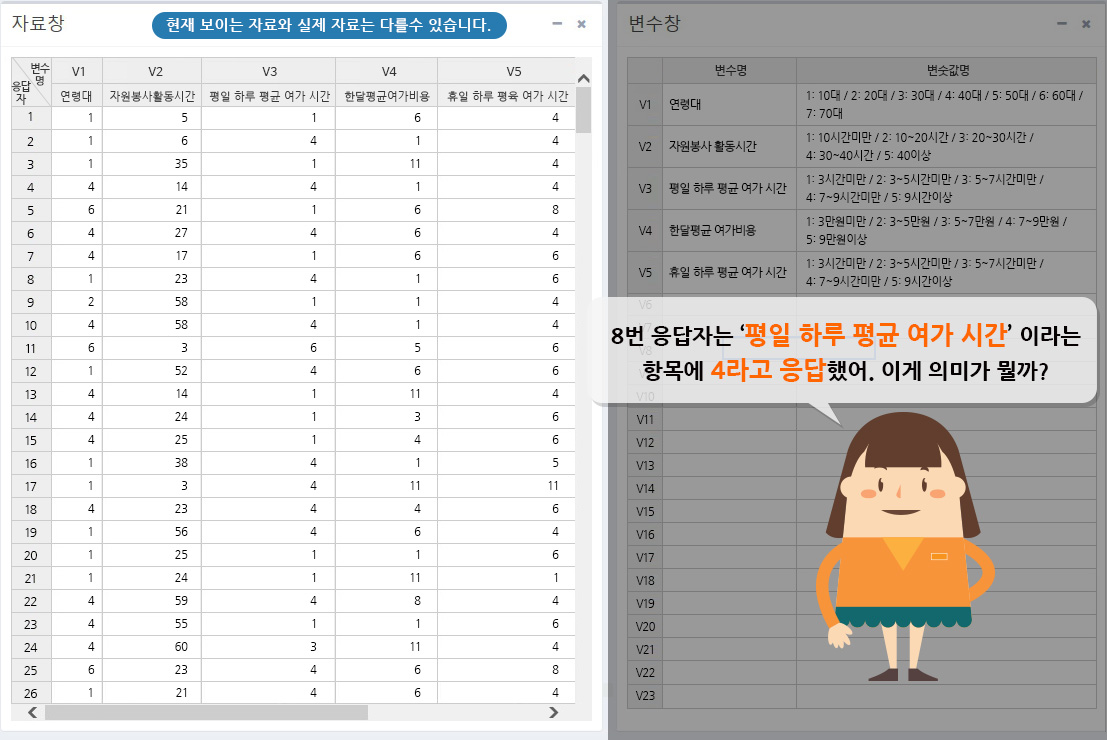Image resolution: width=1107 pixels, height=740 pixels.
Task: Click the V3 value for respondent 8
Action: coord(269,279)
